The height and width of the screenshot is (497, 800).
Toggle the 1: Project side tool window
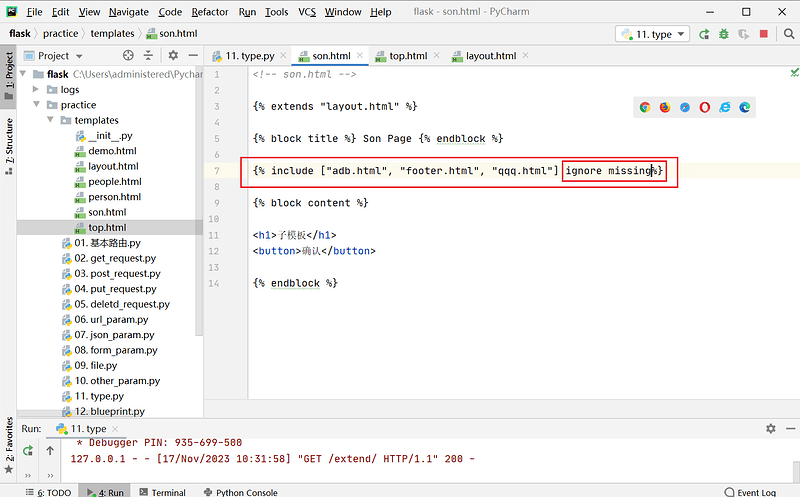click(x=9, y=77)
